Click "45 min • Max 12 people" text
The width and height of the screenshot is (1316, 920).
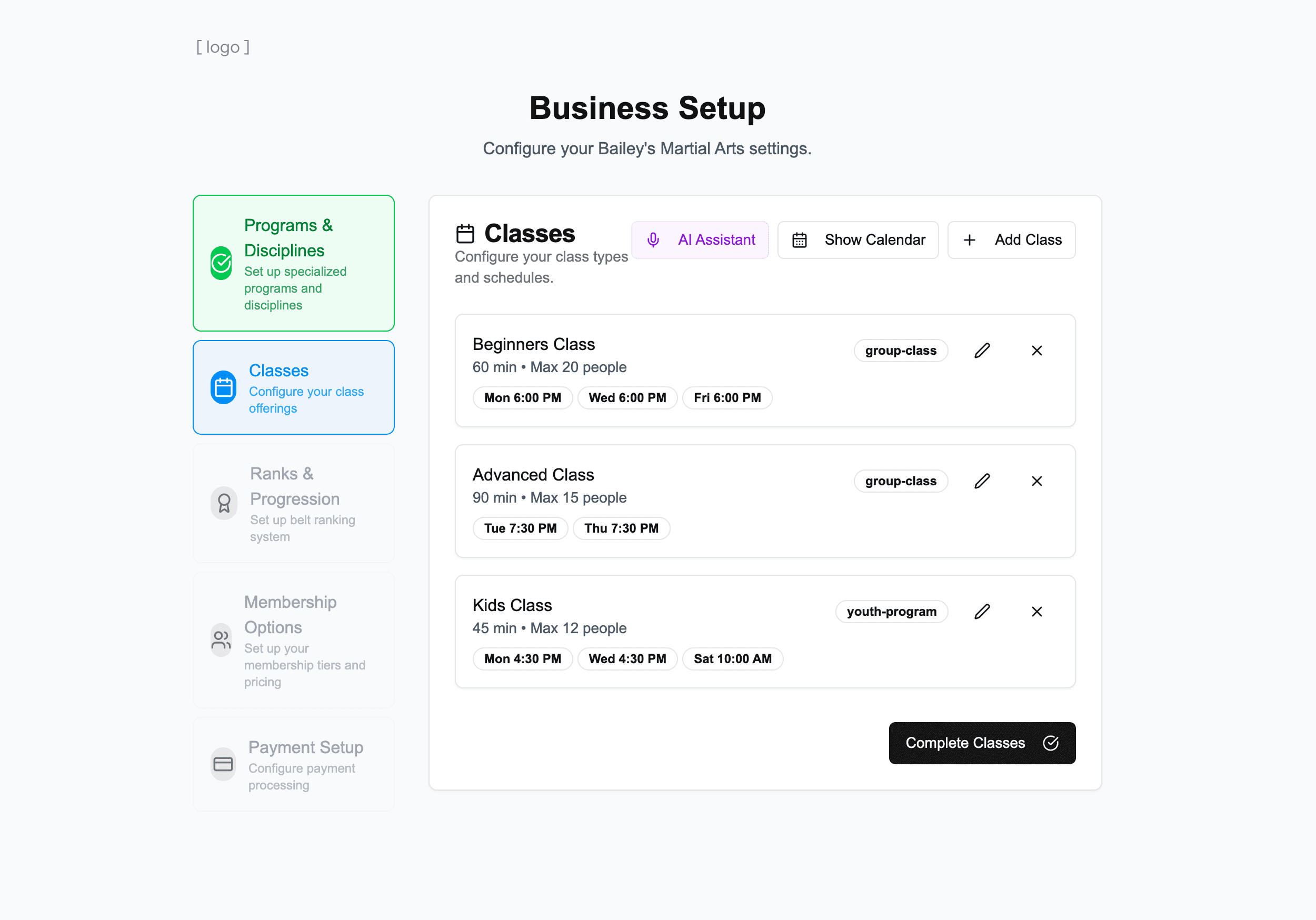549,628
